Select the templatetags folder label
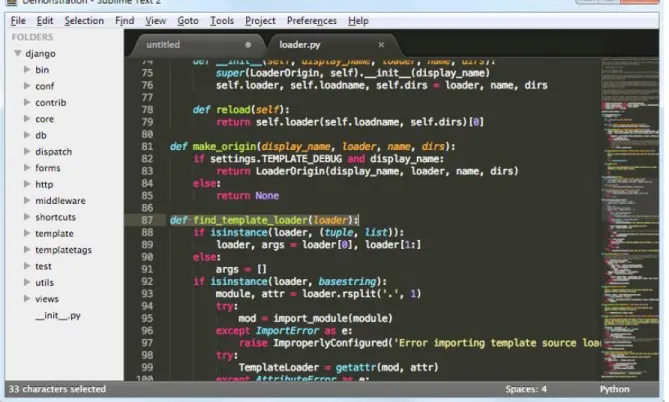Screen dimensions: 669x402 click(x=63, y=250)
